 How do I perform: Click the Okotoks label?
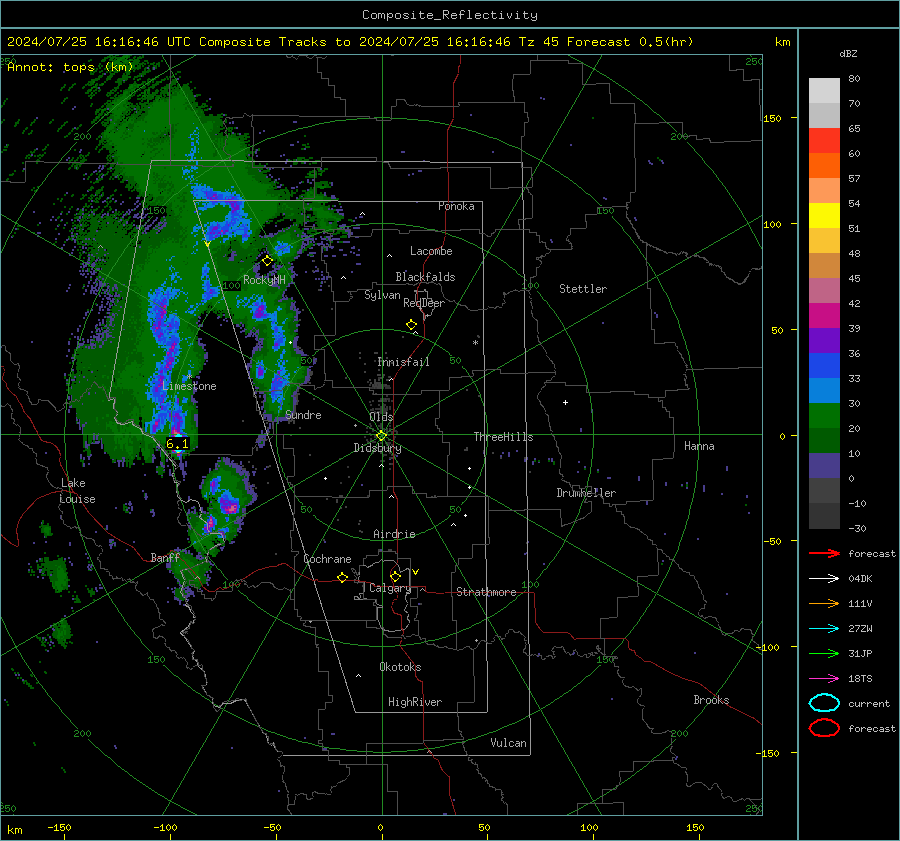400,667
